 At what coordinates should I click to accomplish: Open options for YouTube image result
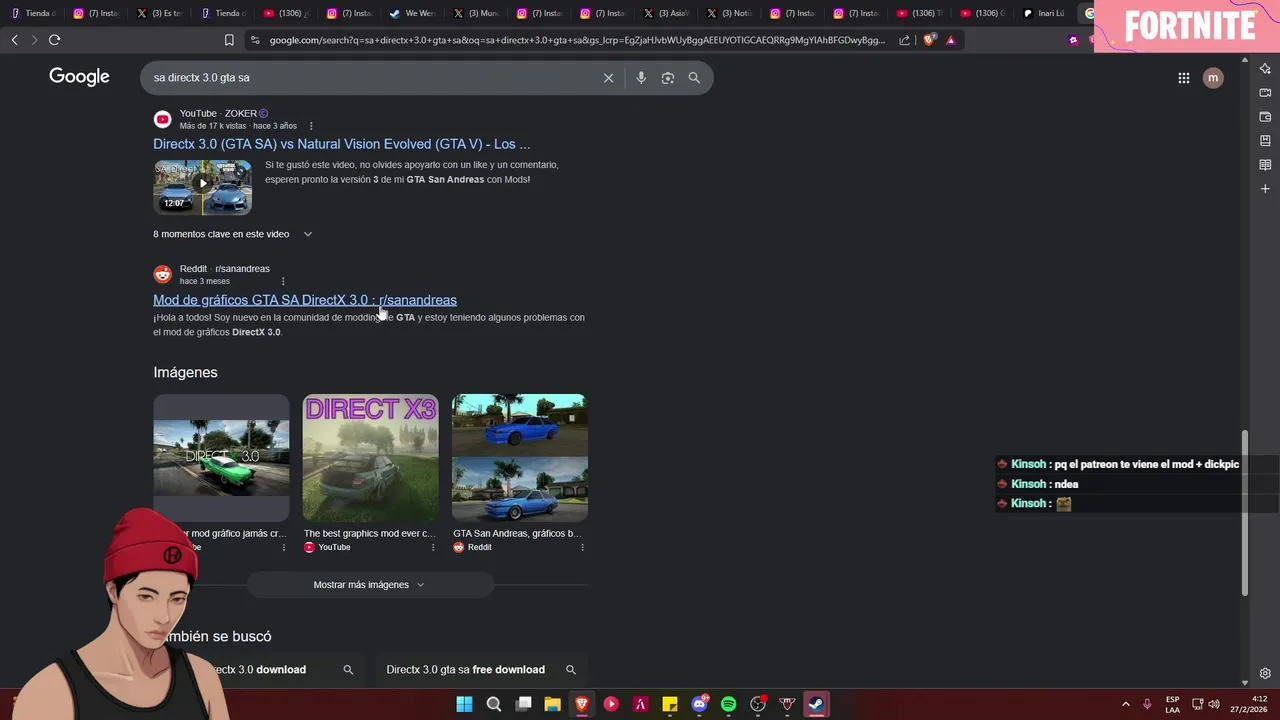[x=433, y=547]
